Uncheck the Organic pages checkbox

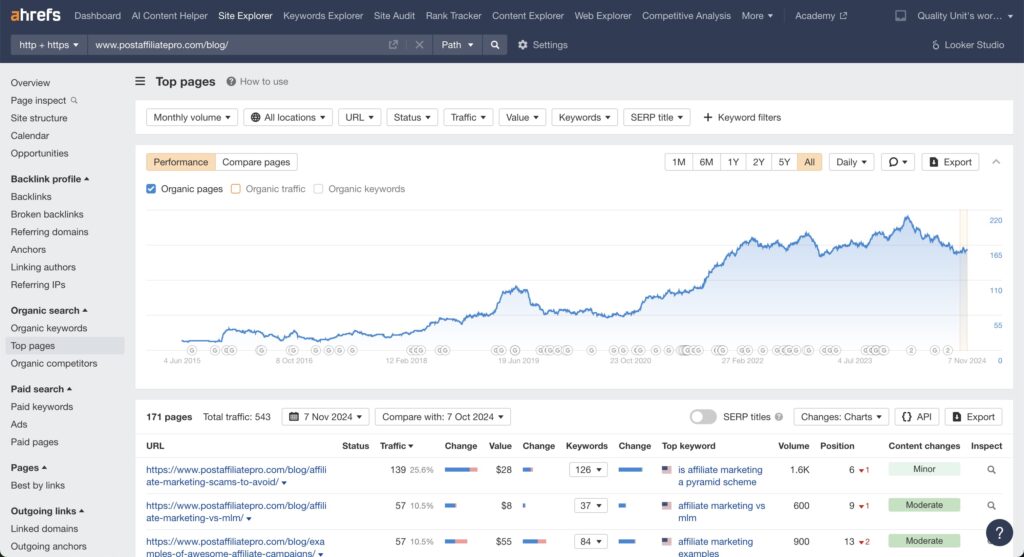coord(151,189)
